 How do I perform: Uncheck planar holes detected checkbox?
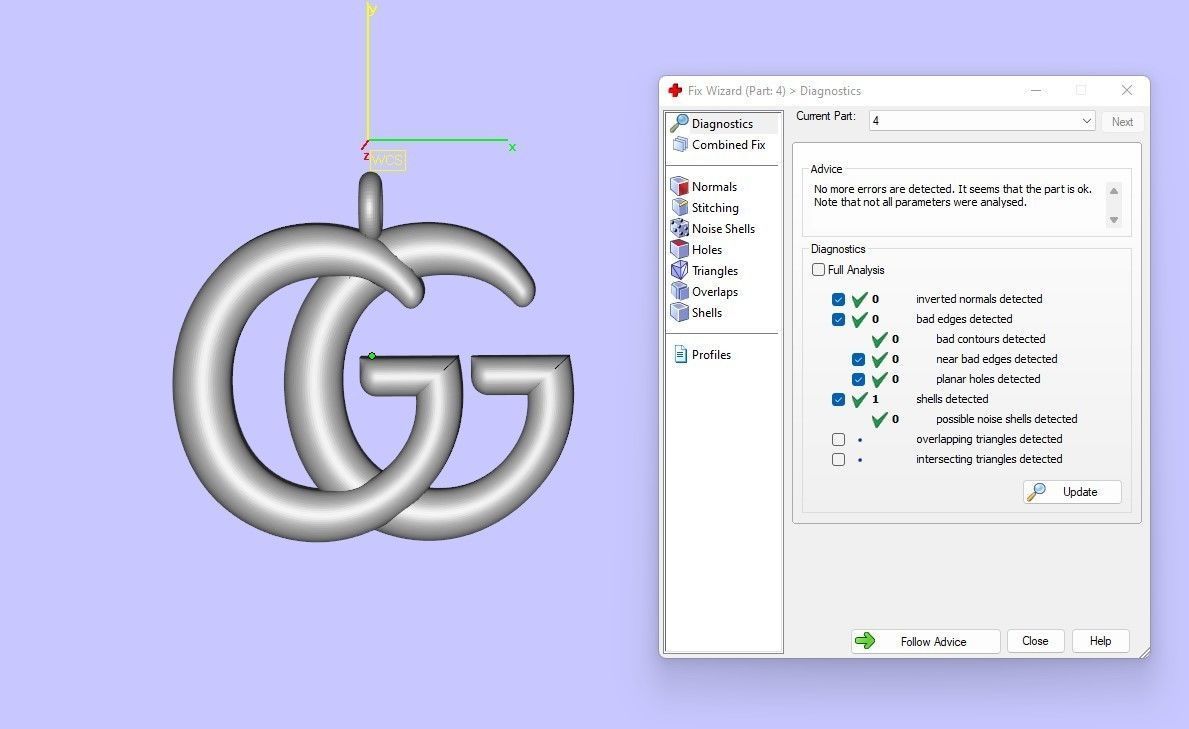[858, 379]
